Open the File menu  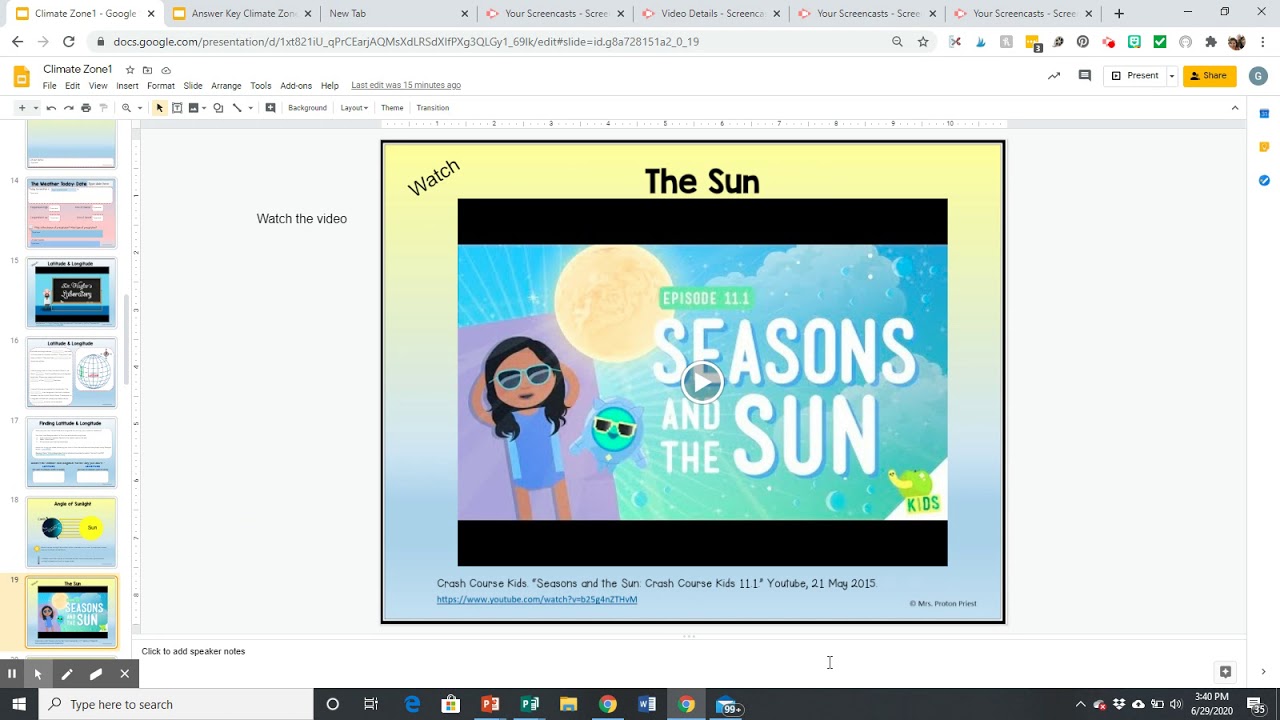tap(49, 86)
